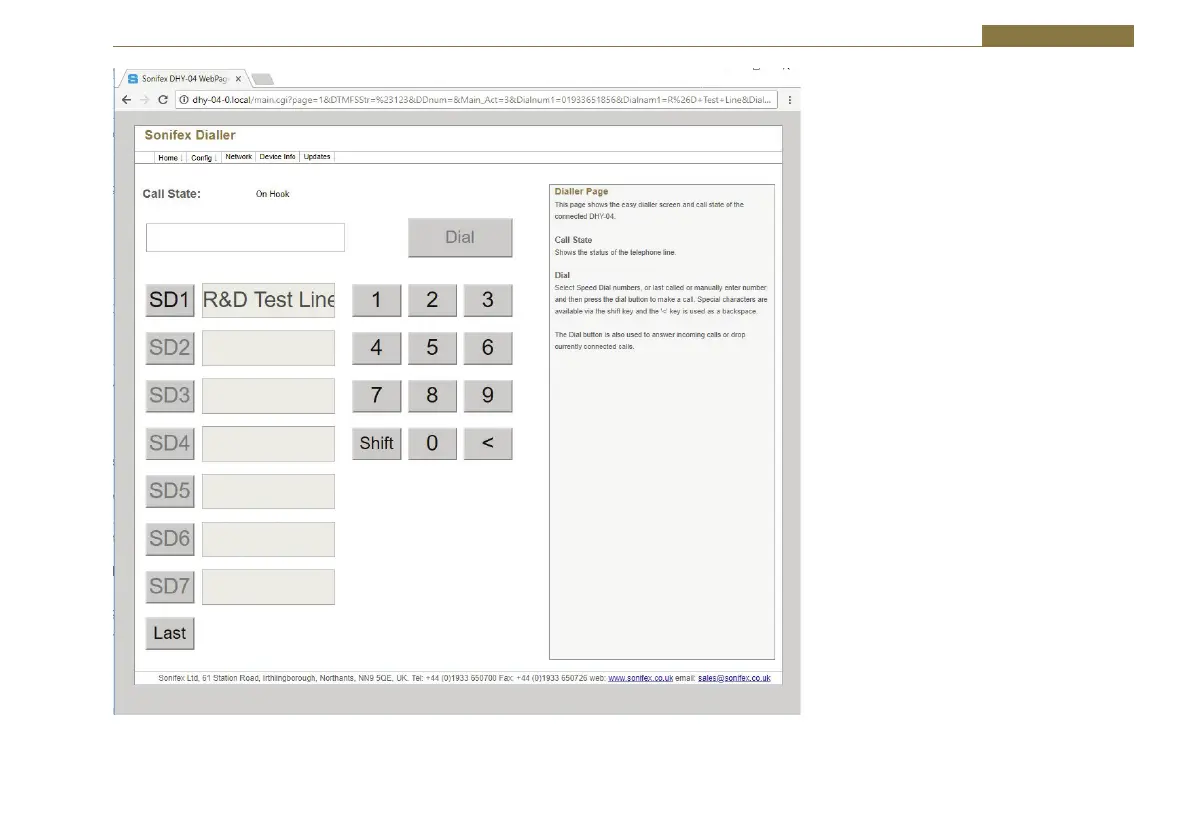Choose the R&D Test Line entry
Image resolution: width=1191 pixels, height=839 pixels.
(x=268, y=300)
